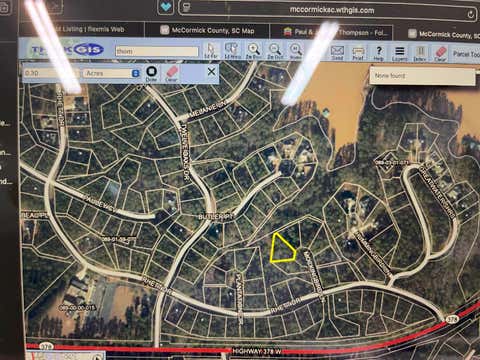Click the BUTLER PT road label
Viewport: 480px width, 360px height.
coord(215,217)
